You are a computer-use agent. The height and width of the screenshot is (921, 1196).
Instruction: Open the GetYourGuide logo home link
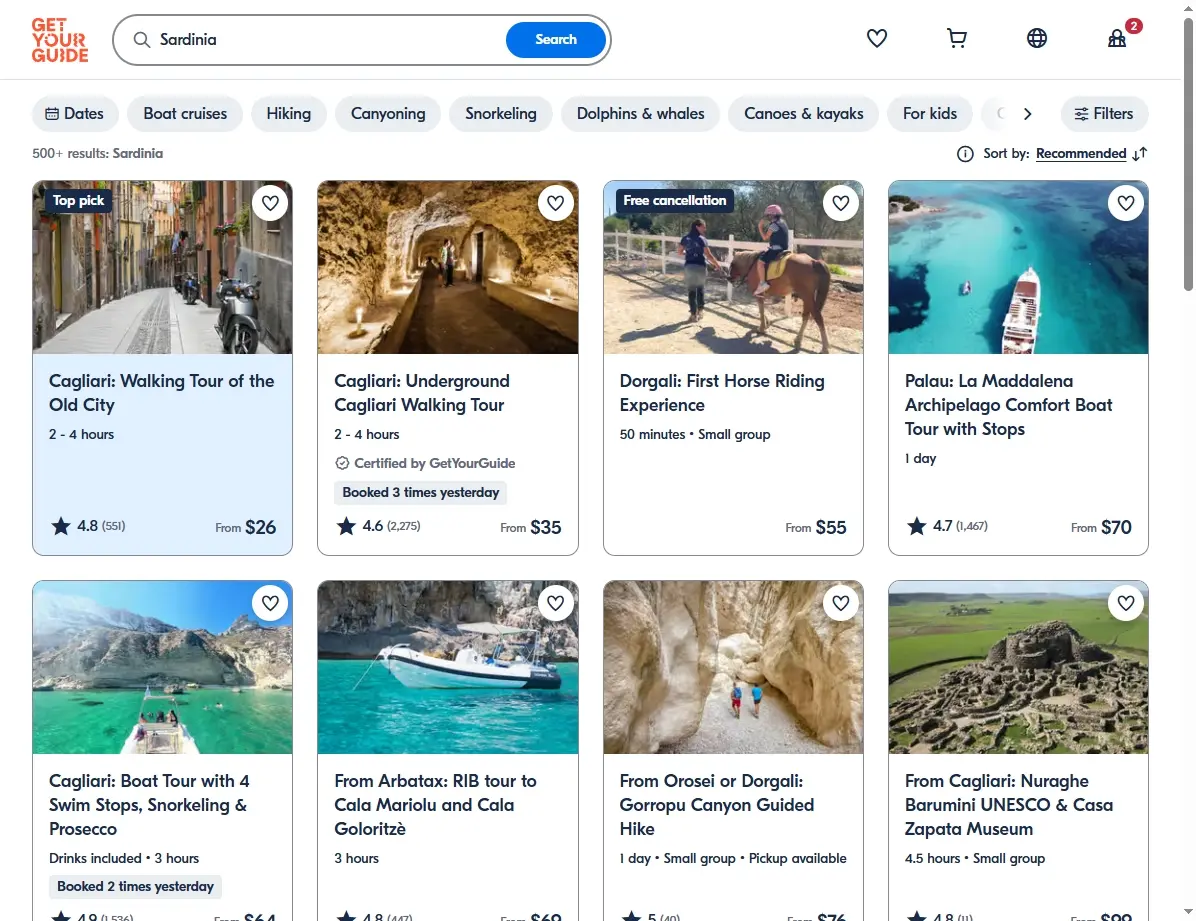[59, 40]
